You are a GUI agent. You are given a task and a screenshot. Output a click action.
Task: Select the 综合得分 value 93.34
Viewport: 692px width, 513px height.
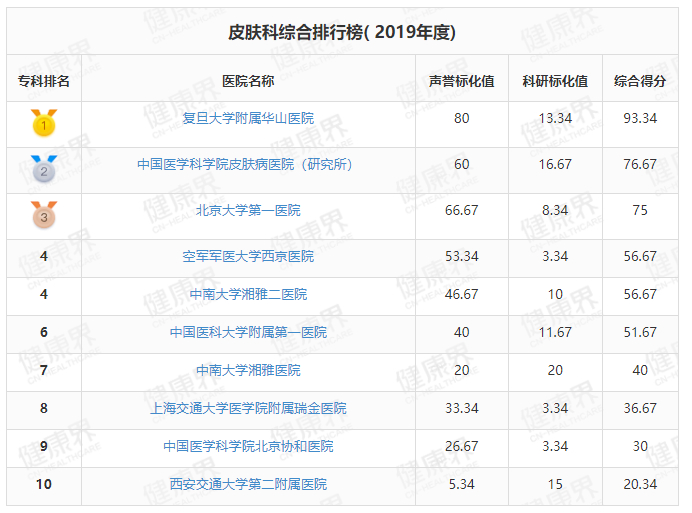pyautogui.click(x=640, y=118)
